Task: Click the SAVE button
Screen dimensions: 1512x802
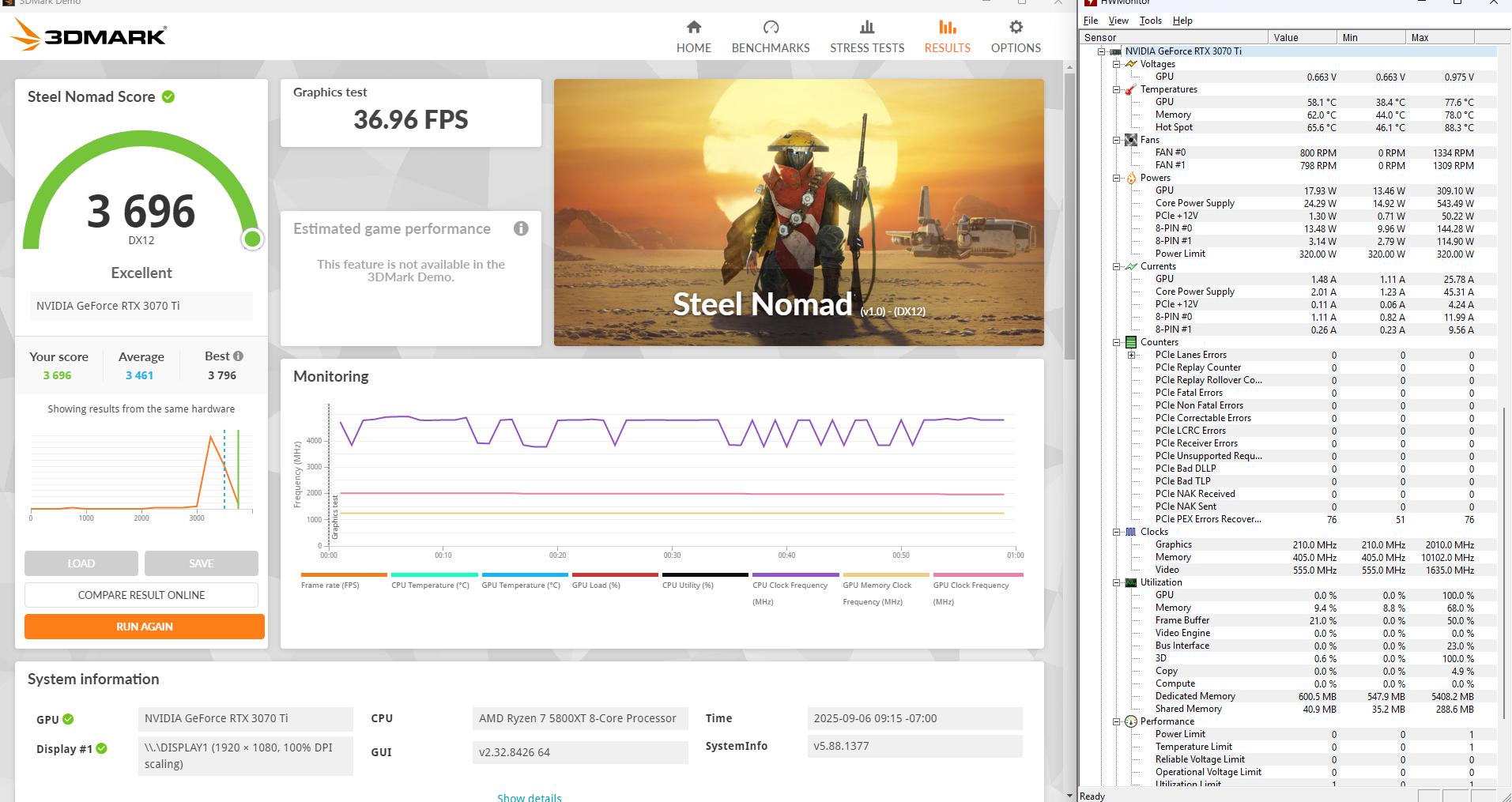Action: pyautogui.click(x=202, y=563)
